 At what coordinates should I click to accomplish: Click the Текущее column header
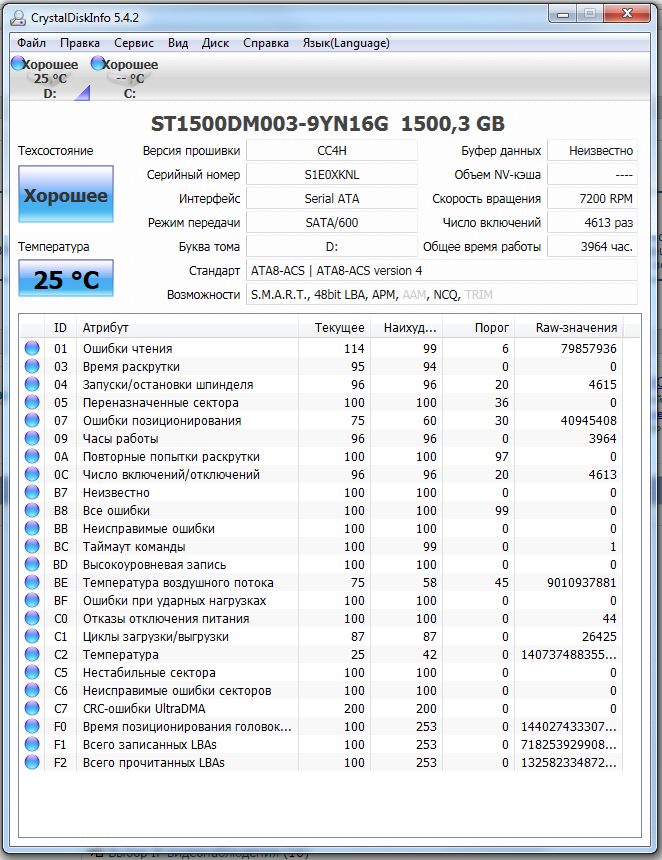[x=334, y=327]
